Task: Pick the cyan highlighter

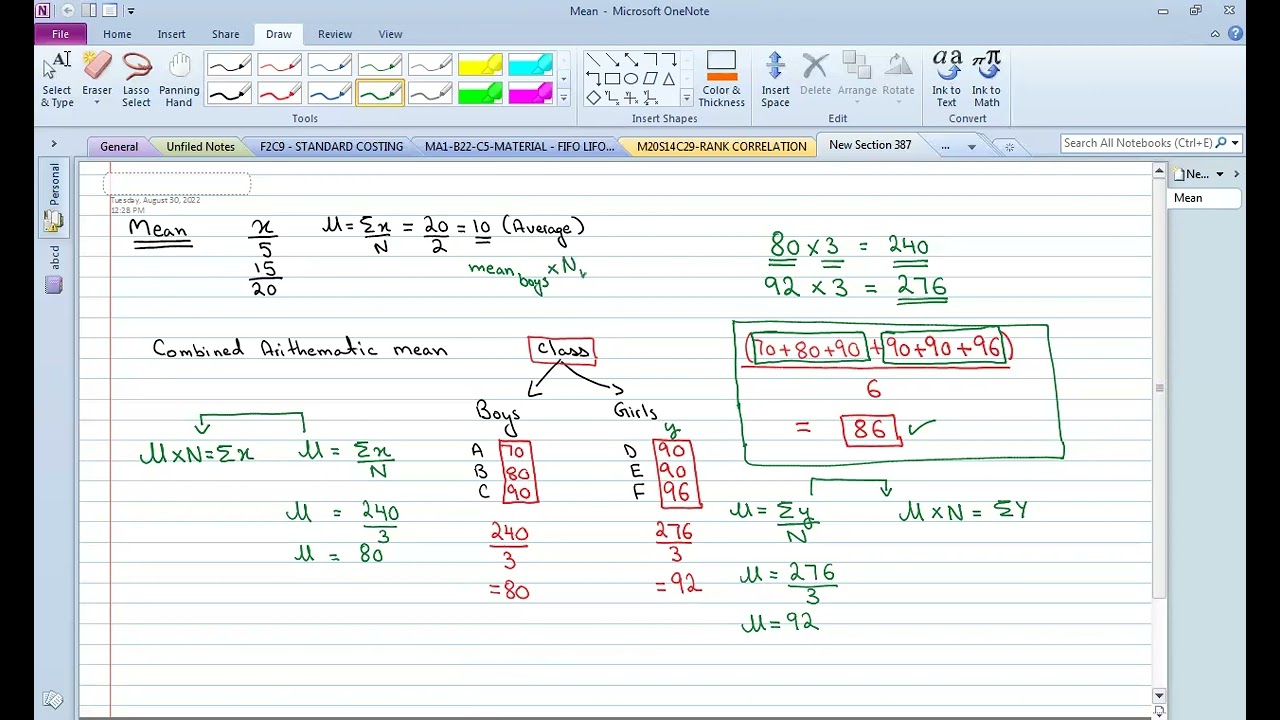Action: (x=529, y=66)
